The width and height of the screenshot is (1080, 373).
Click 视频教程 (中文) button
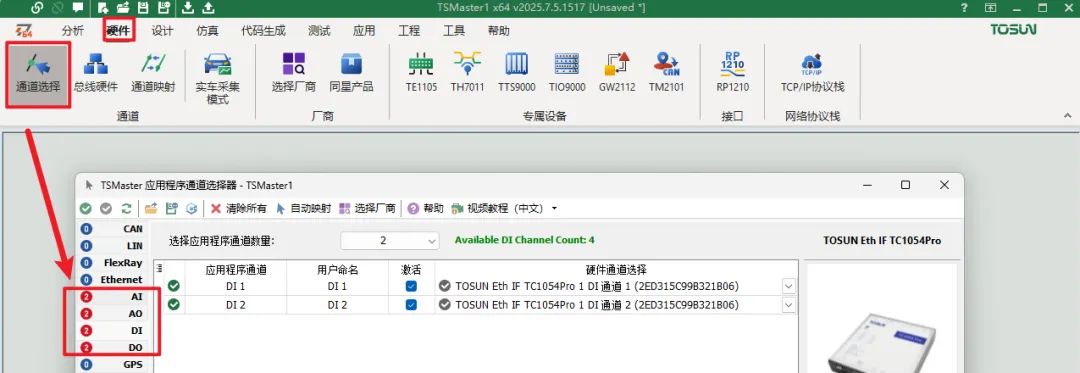497,209
